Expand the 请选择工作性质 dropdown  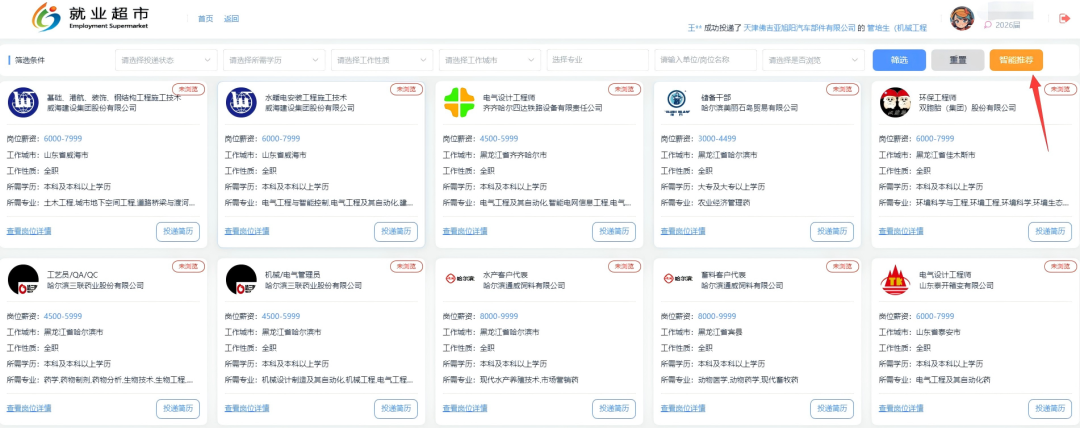pyautogui.click(x=381, y=60)
